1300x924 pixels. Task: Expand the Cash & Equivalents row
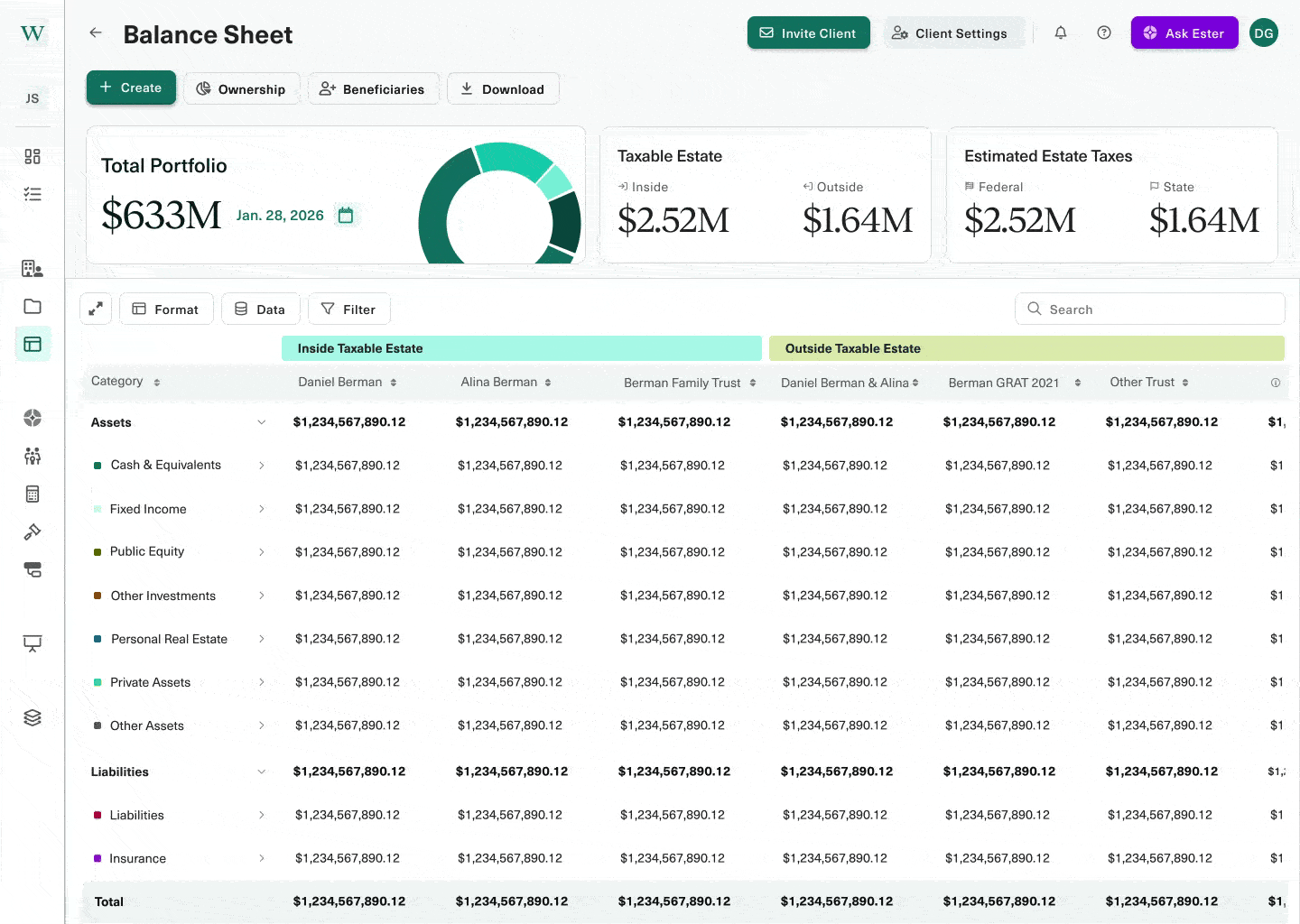pos(262,466)
